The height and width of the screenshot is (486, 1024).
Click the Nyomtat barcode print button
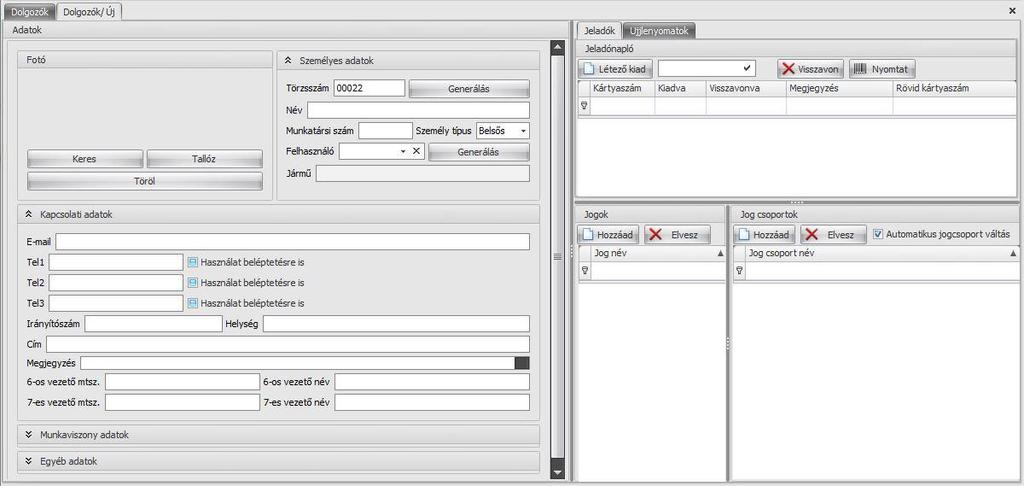[882, 69]
